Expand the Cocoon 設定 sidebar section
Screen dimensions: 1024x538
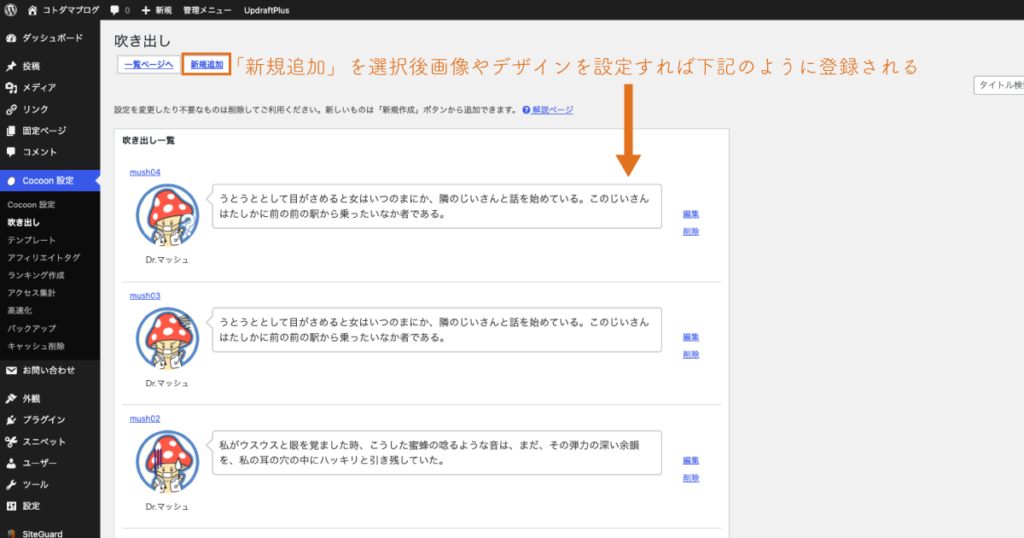(48, 181)
